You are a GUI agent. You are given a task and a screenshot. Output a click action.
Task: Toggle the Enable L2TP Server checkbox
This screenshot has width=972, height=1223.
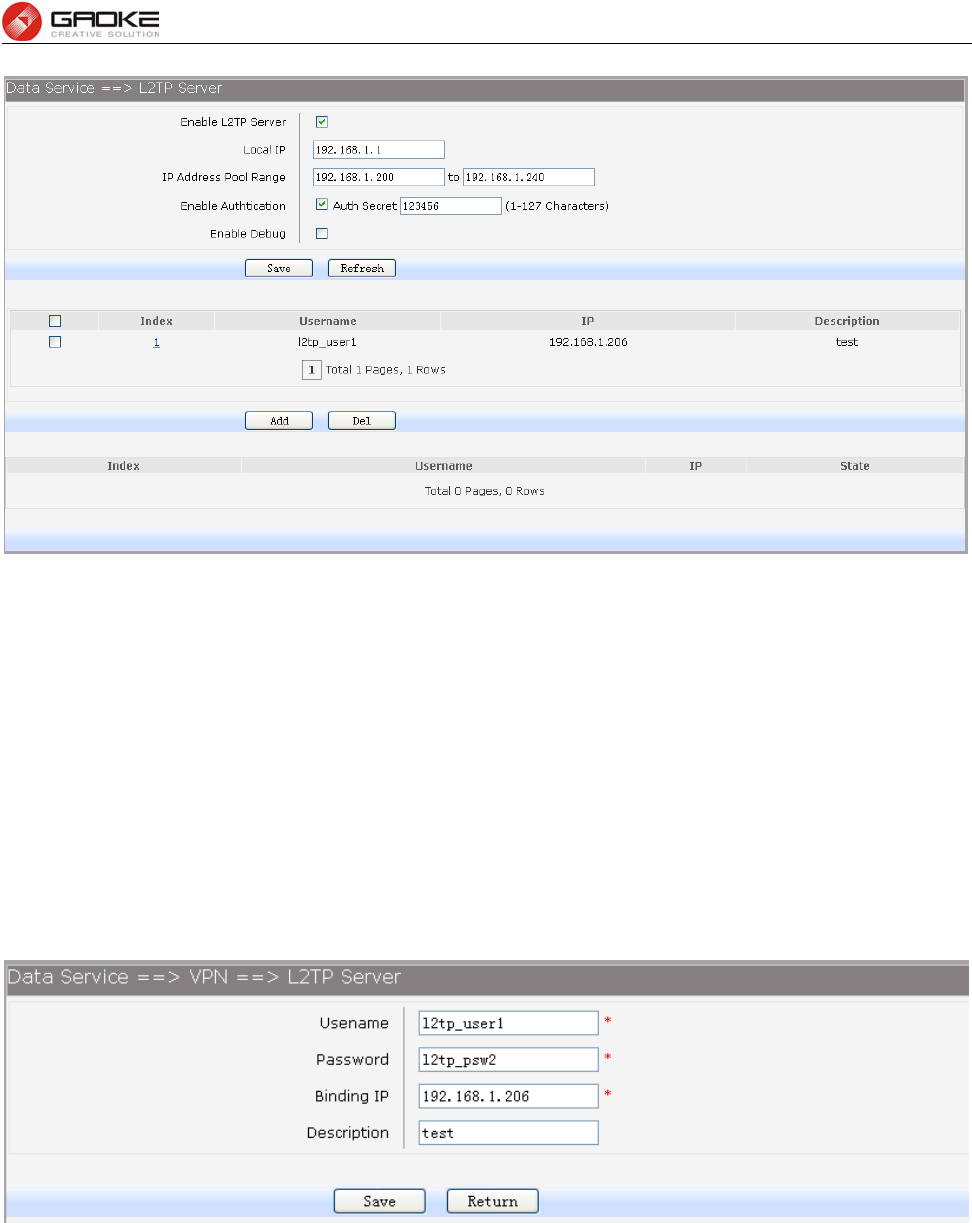click(322, 122)
